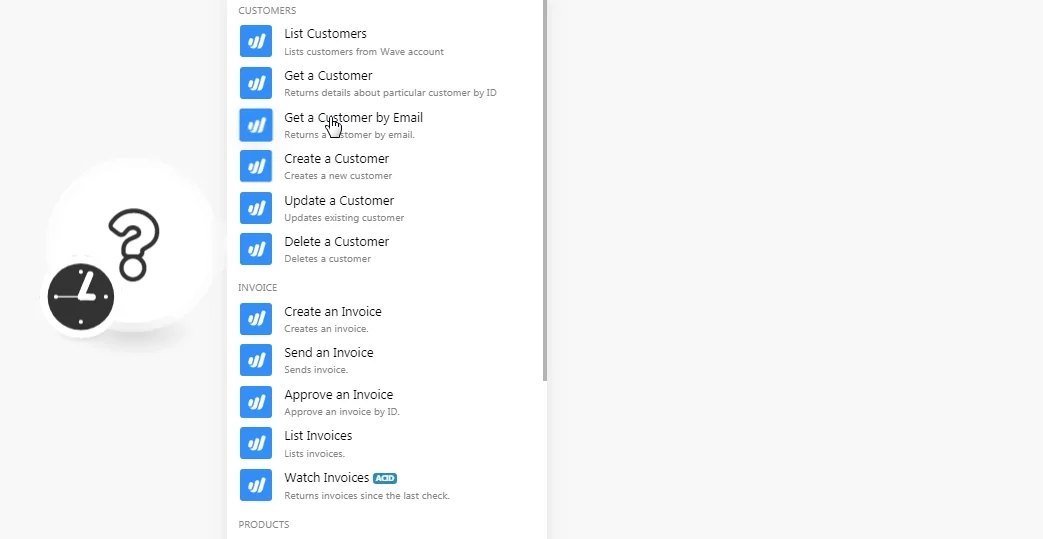Click the Wave icon beside List Invoices
Viewport: 1043px width, 539px height.
click(256, 443)
